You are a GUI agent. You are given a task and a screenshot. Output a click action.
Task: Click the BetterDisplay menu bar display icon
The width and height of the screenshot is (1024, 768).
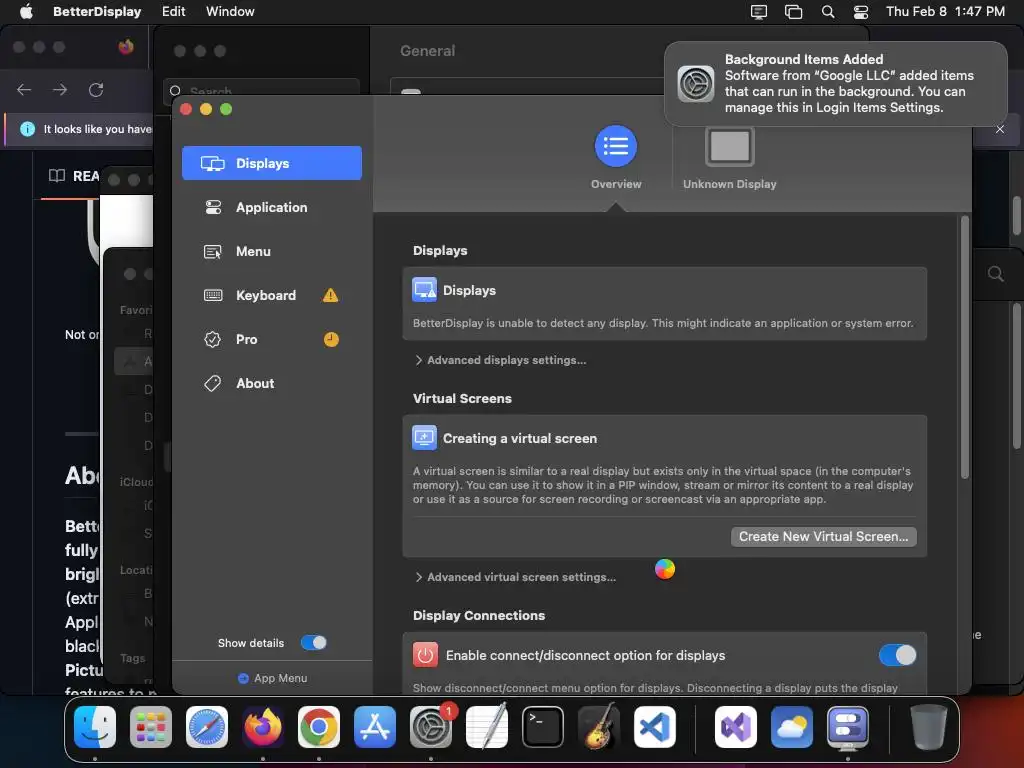pos(758,12)
